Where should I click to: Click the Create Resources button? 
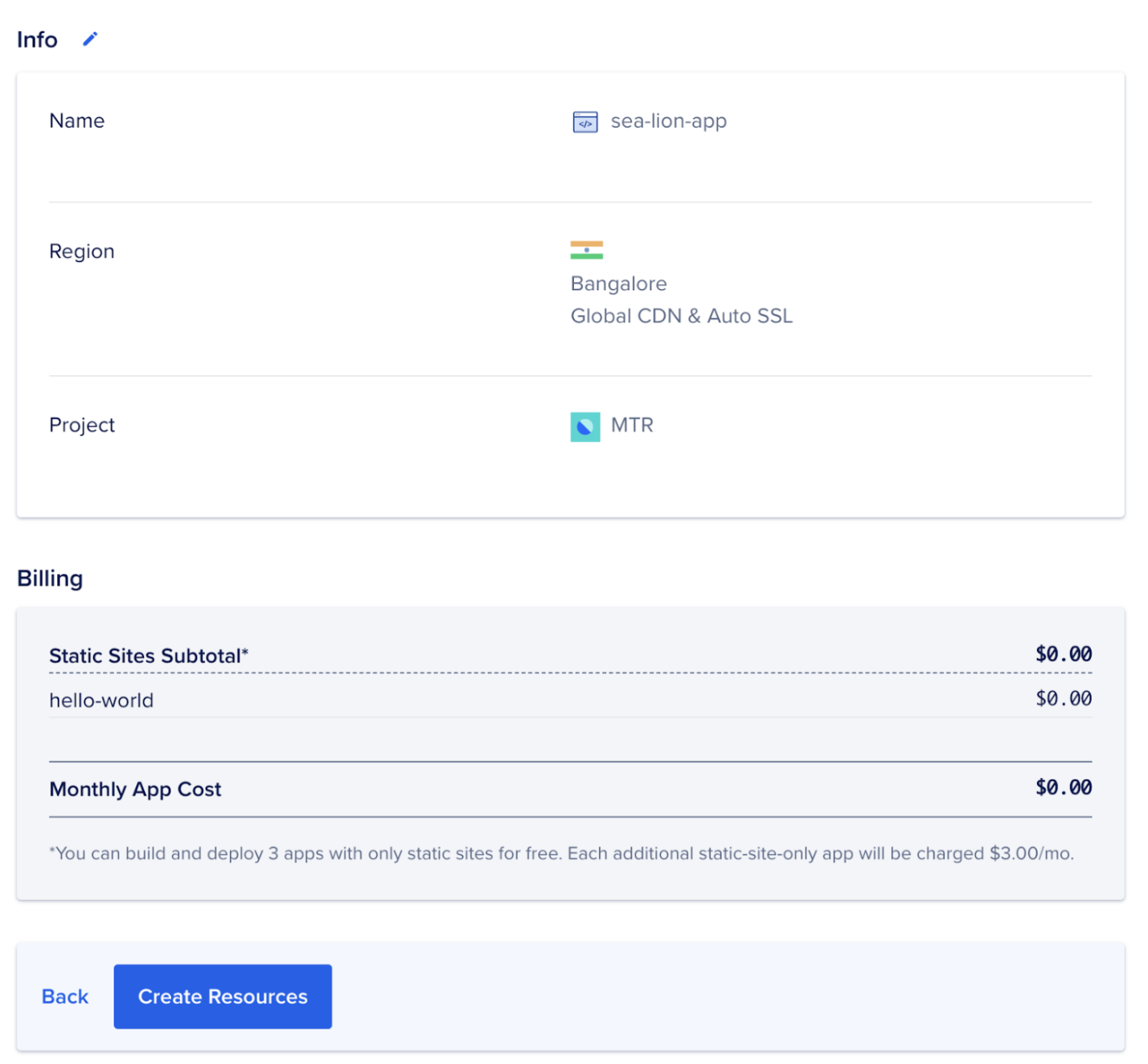pyautogui.click(x=223, y=996)
